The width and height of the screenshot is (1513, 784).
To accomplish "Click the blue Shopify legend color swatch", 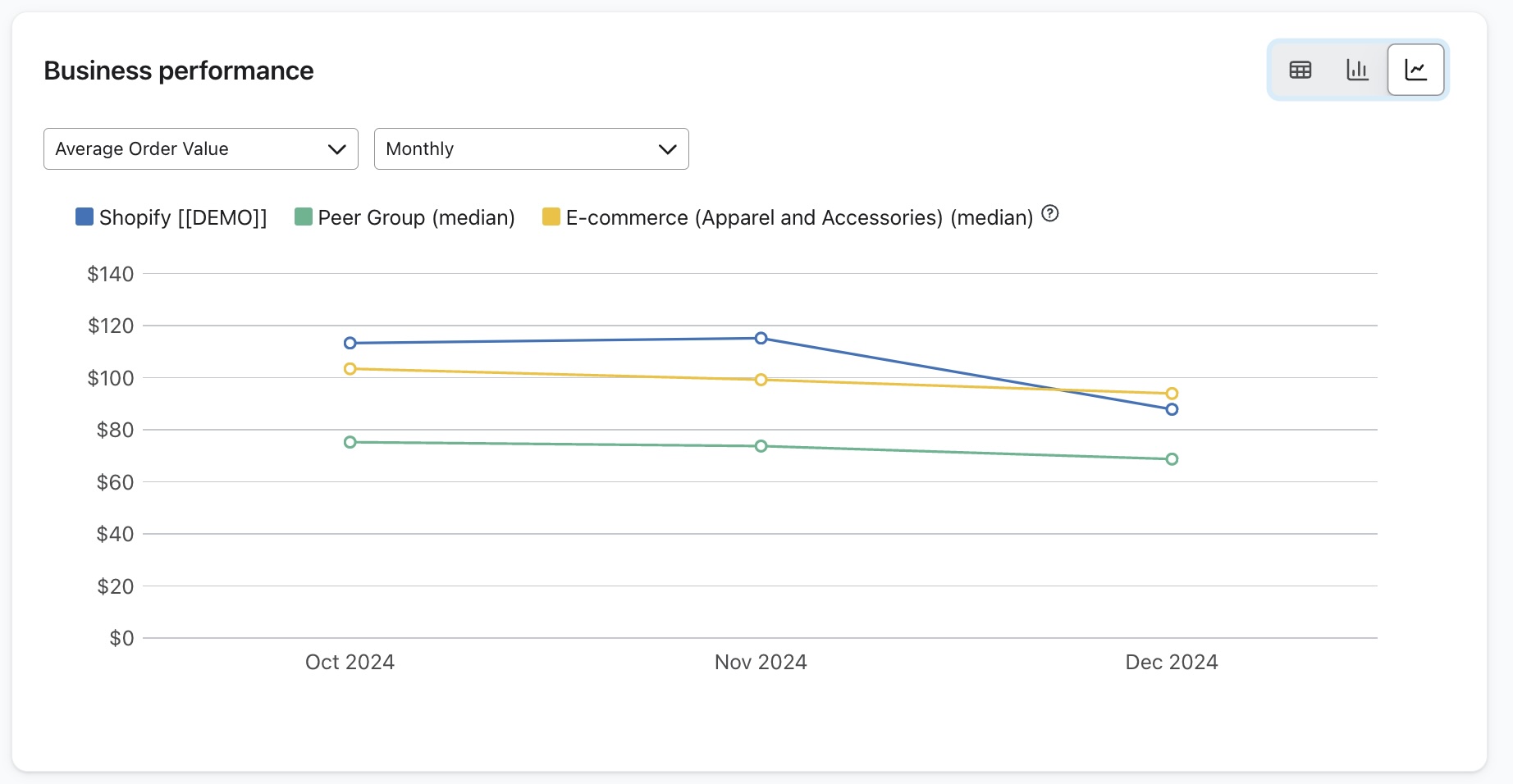I will click(84, 217).
